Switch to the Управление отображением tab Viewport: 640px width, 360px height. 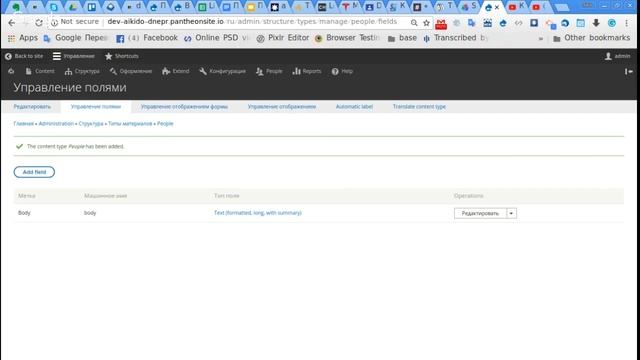click(282, 107)
